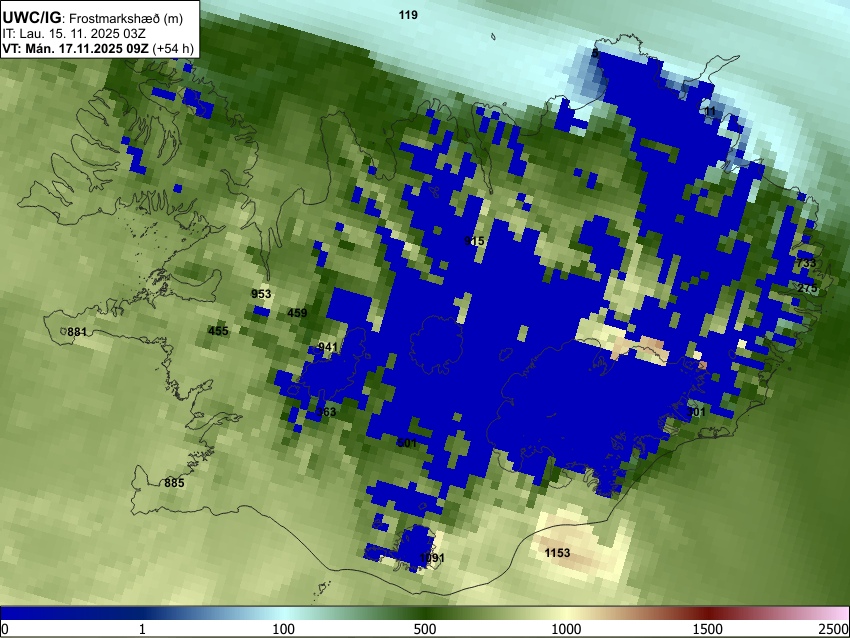Click the 119 value over the northern sea

pyautogui.click(x=408, y=15)
